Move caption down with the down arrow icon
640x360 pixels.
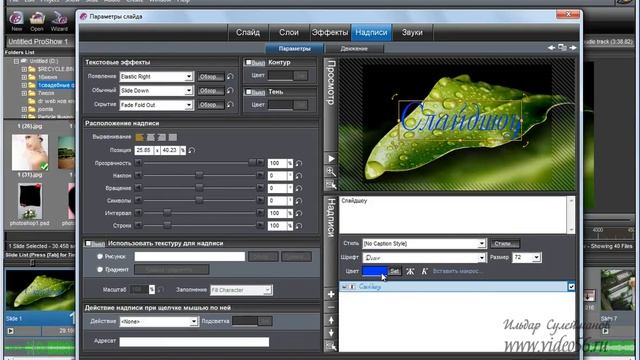(x=331, y=333)
